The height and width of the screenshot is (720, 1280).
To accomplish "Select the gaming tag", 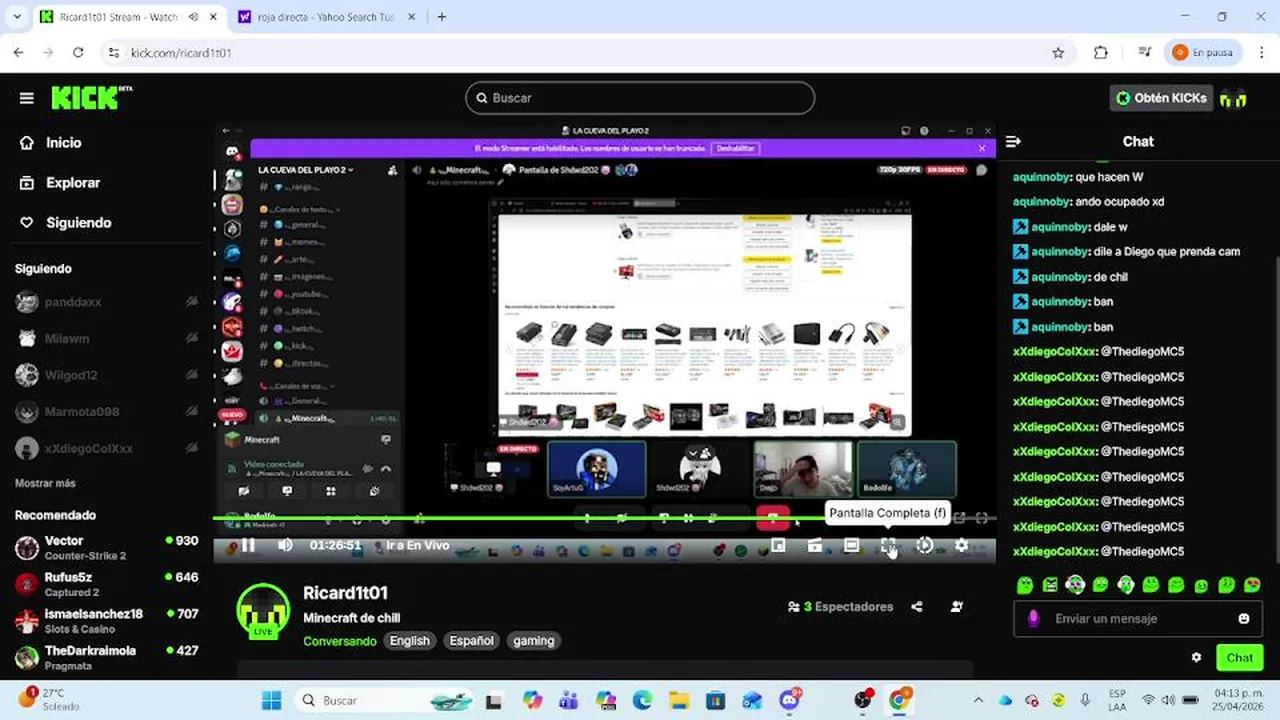I will click(x=534, y=641).
